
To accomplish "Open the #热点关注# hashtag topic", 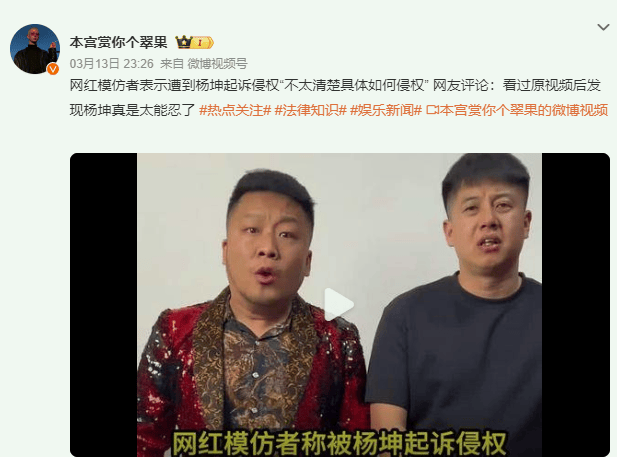I will click(x=235, y=110).
